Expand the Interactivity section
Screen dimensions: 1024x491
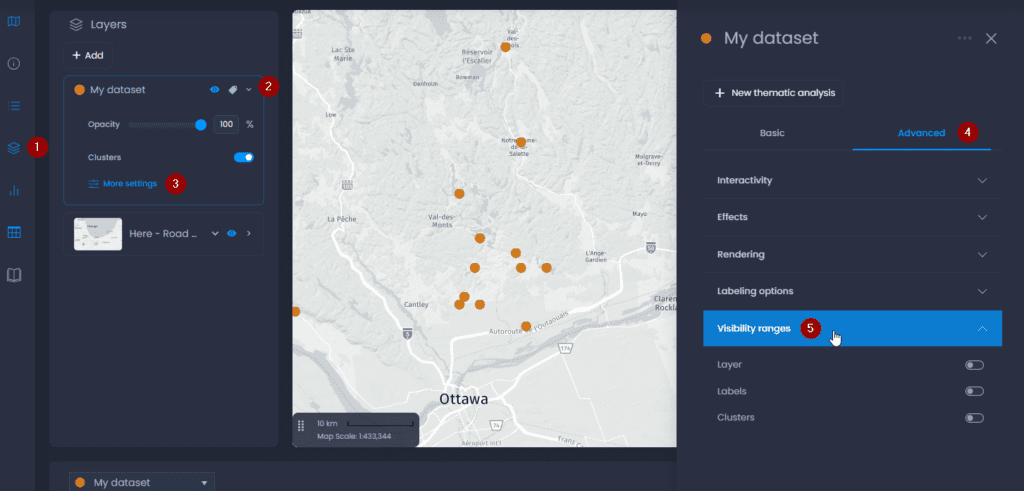tap(852, 180)
